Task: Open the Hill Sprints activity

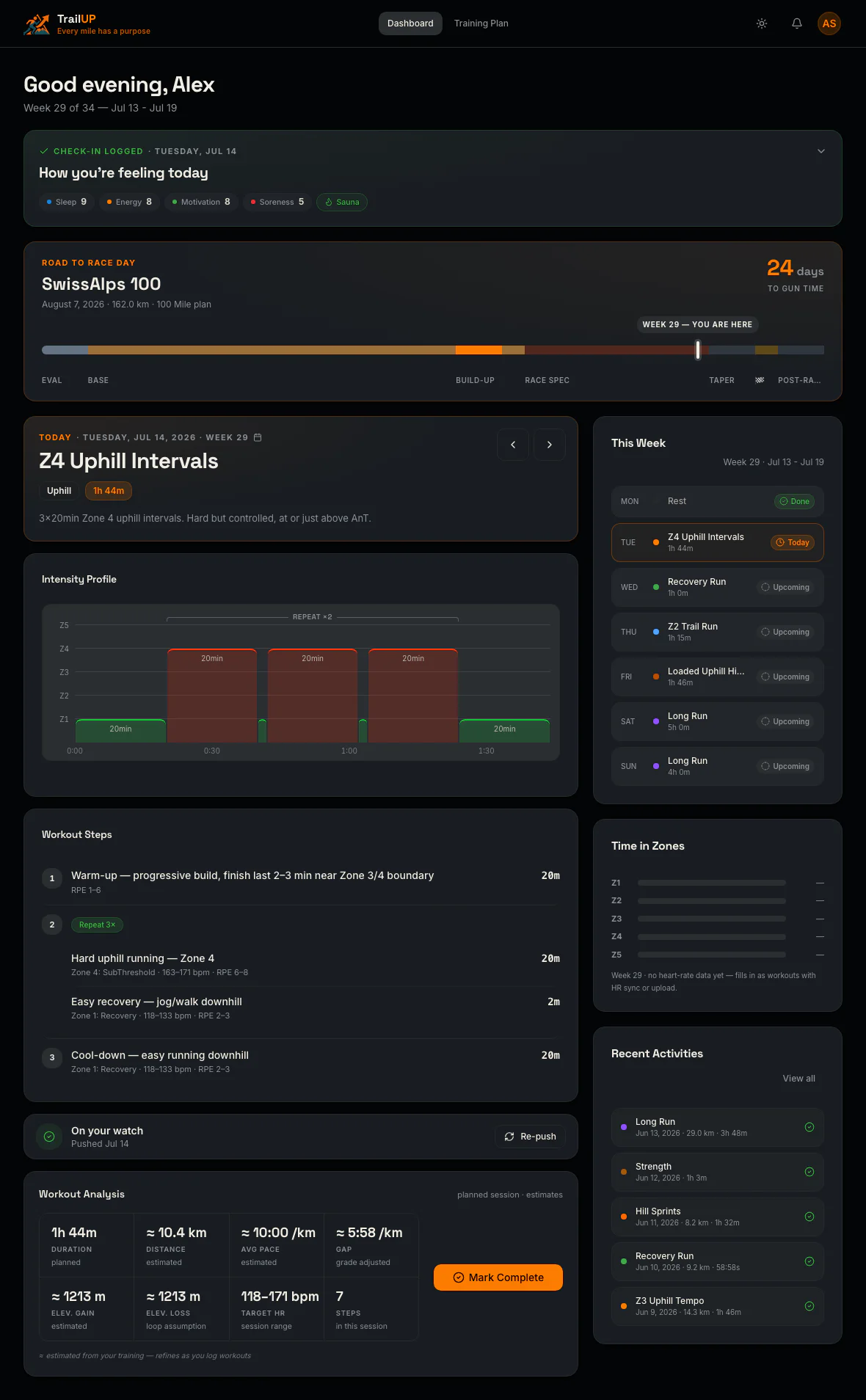Action: (x=718, y=1217)
